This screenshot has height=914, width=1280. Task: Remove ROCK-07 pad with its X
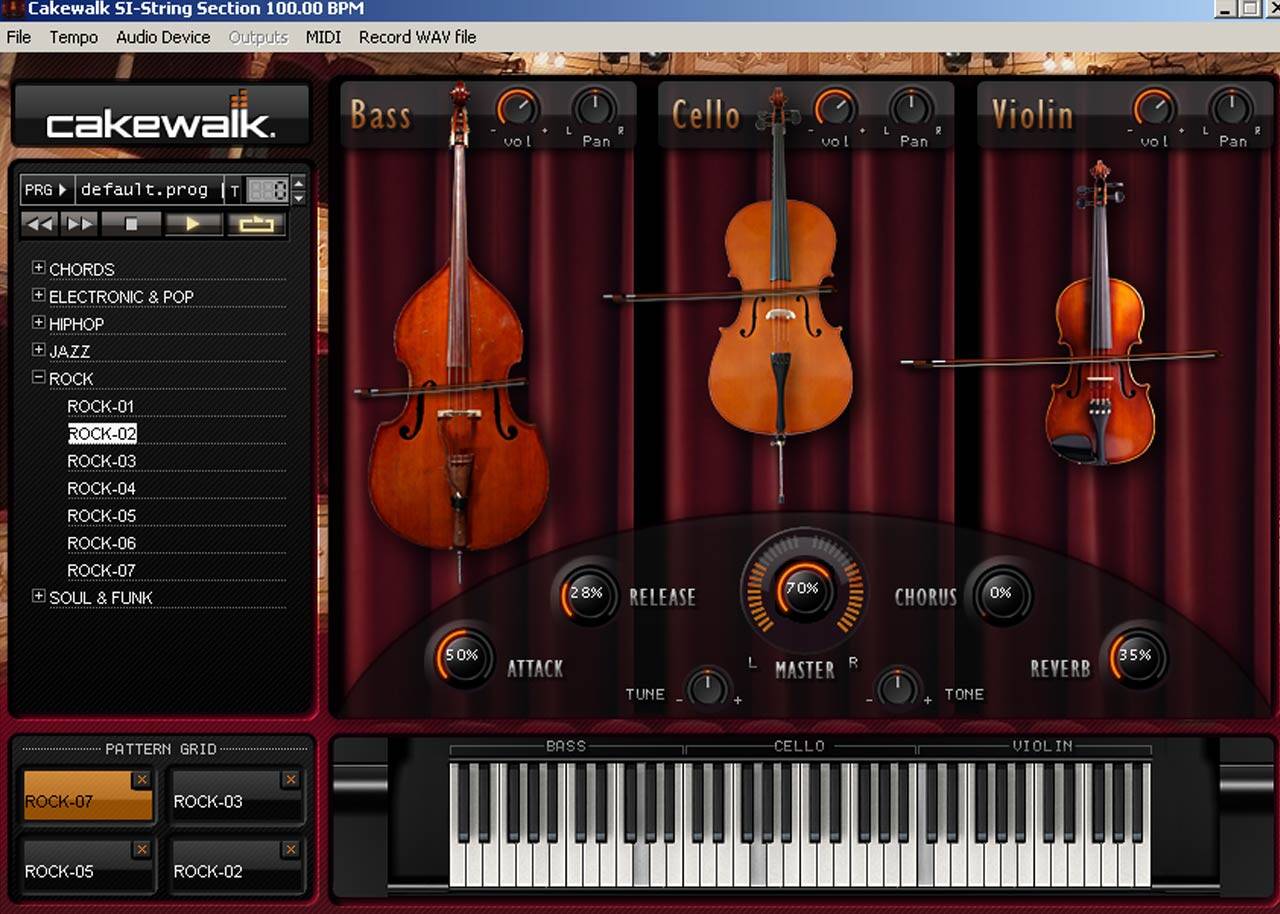click(x=142, y=779)
